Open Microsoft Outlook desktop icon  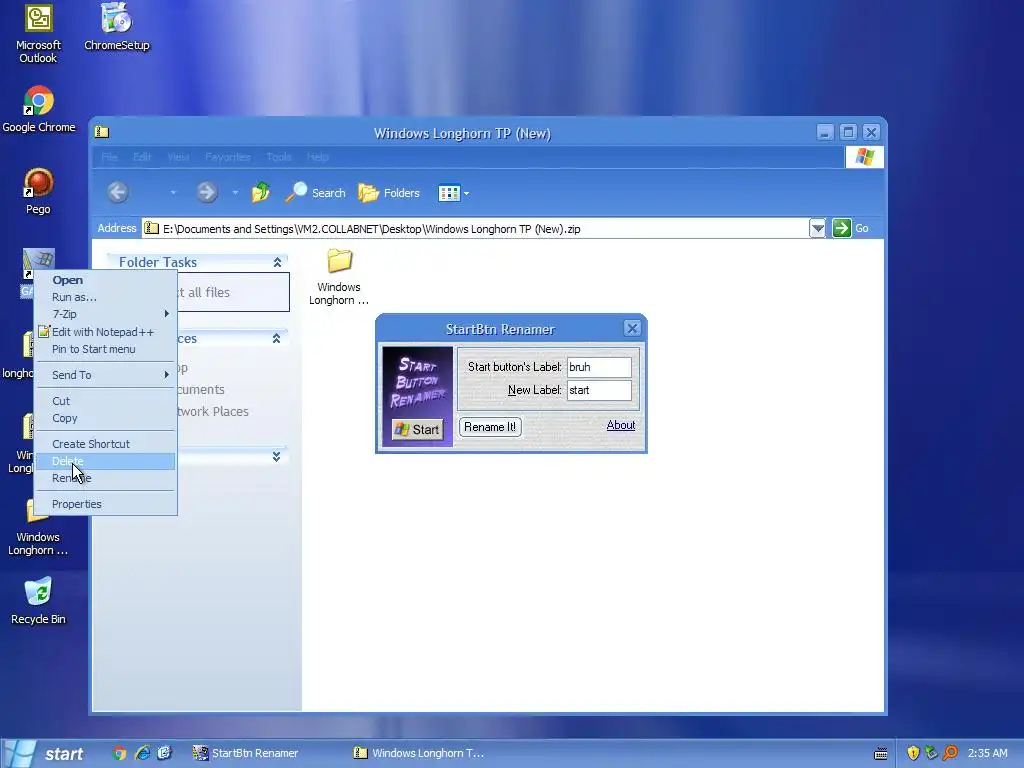click(x=38, y=33)
